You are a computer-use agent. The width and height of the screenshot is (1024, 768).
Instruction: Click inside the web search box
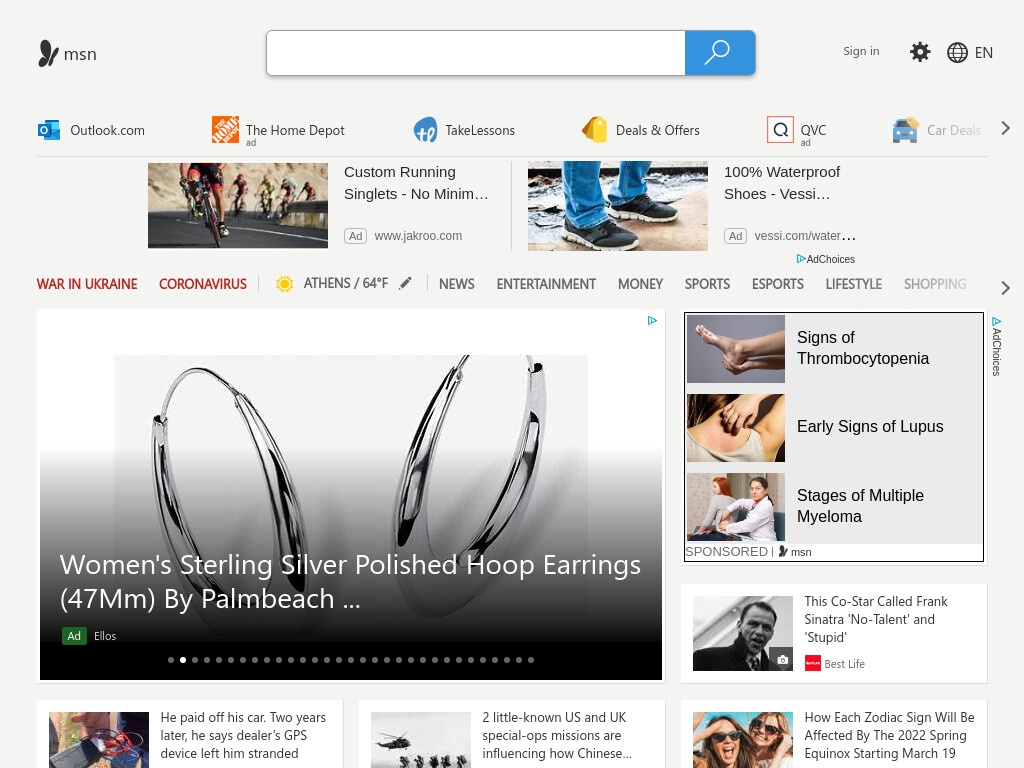pos(475,53)
